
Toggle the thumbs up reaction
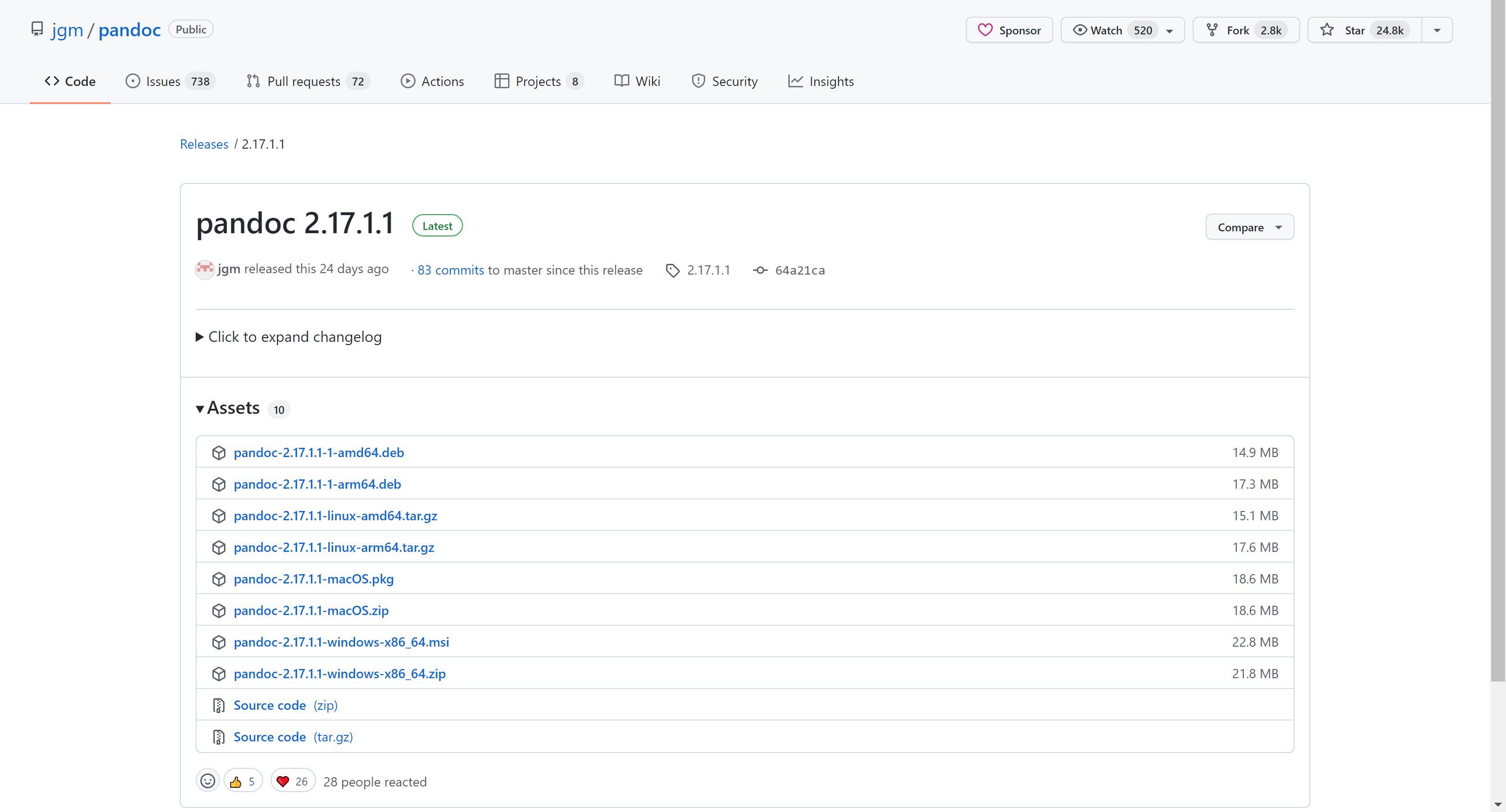[x=243, y=781]
